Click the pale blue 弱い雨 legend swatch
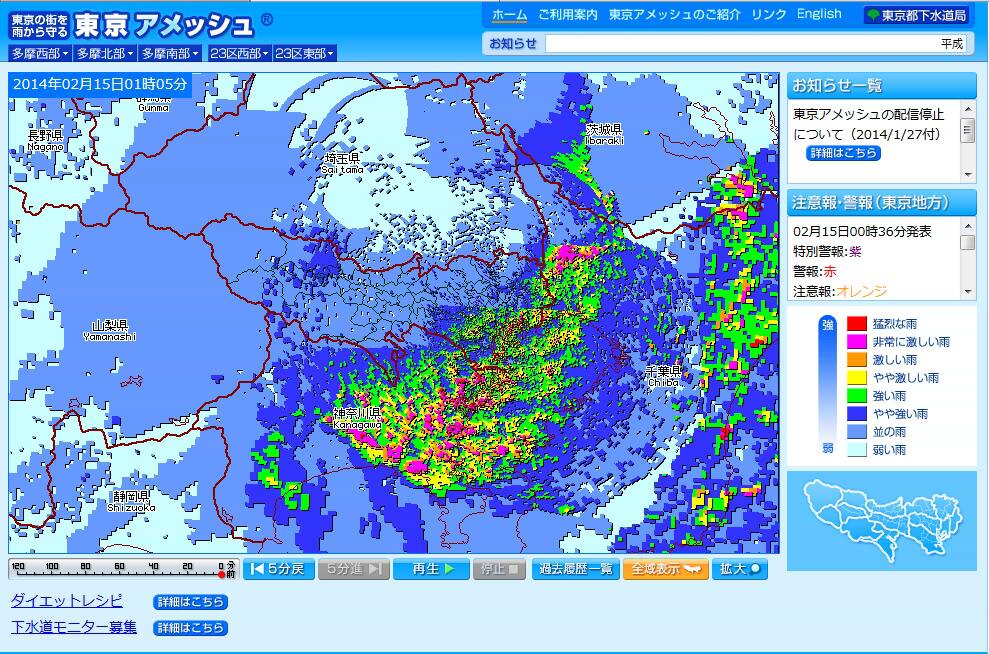989x654 pixels. (857, 449)
